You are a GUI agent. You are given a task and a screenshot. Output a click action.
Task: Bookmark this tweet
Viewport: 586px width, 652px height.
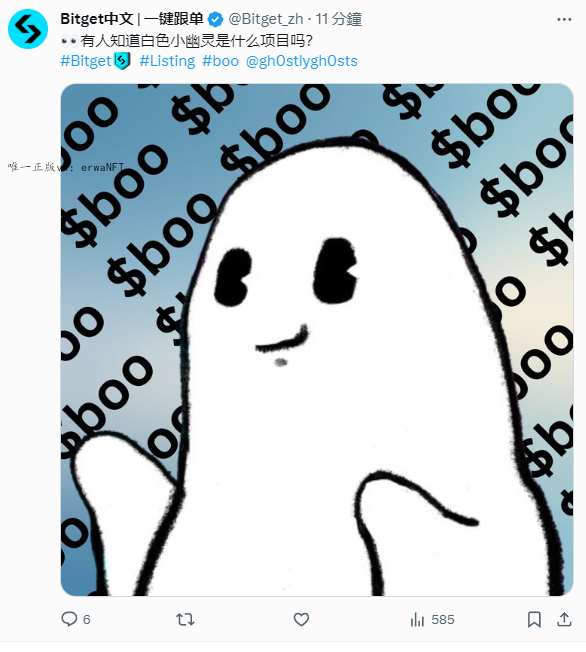pyautogui.click(x=534, y=620)
